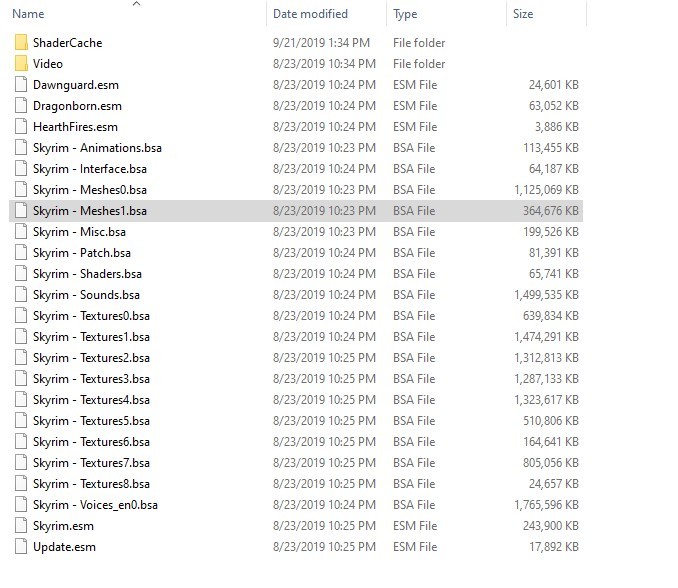678x588 pixels.
Task: Select the Skyrim - Interface.bsa name
Action: pyautogui.click(x=90, y=169)
